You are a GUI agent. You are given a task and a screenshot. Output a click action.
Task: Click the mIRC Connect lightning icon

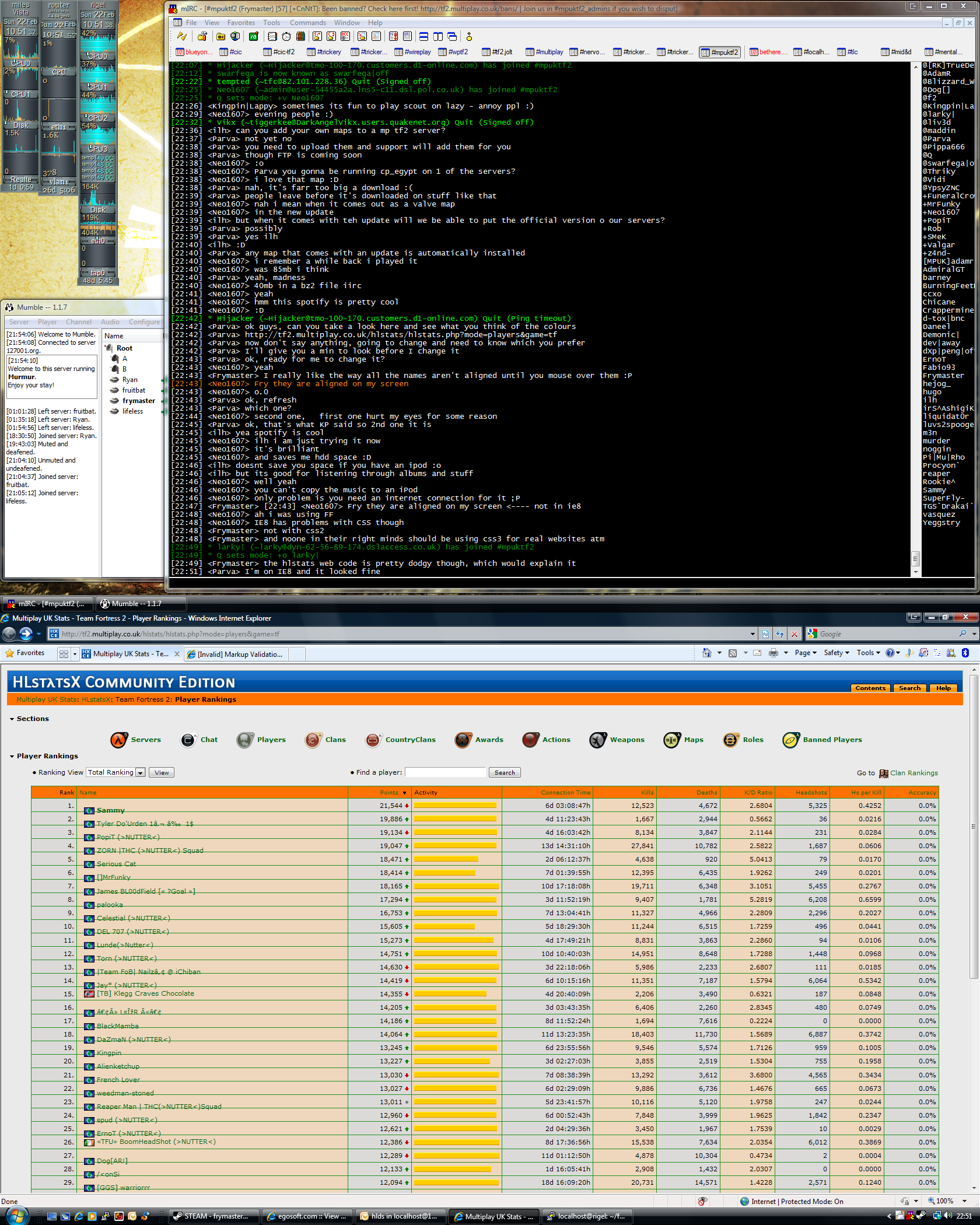tap(181, 36)
